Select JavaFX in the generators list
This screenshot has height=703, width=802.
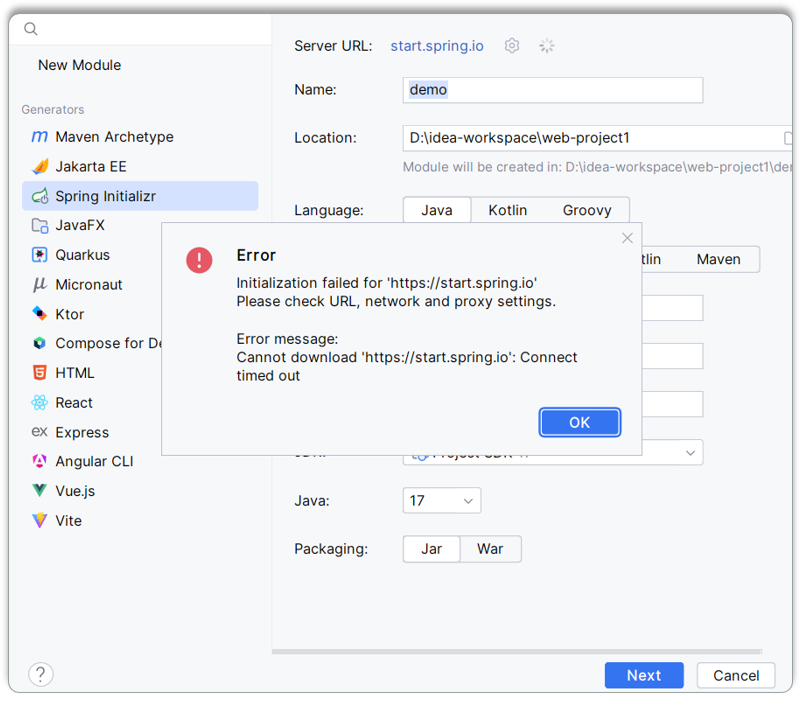pos(80,226)
